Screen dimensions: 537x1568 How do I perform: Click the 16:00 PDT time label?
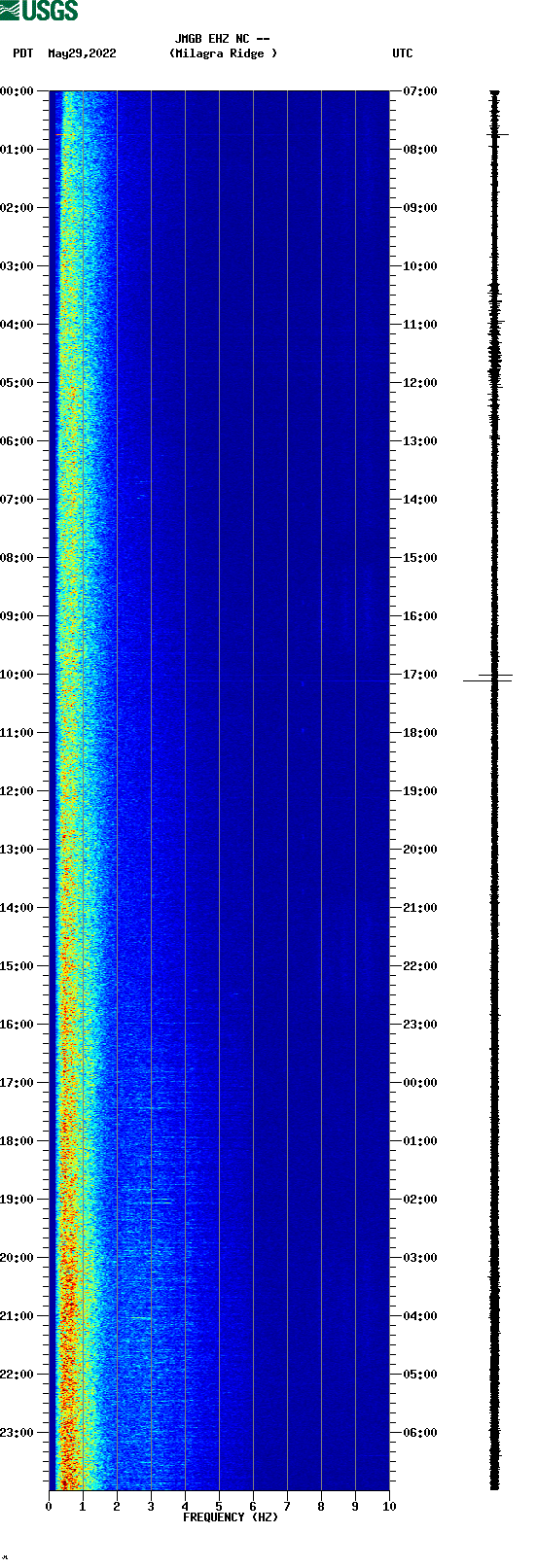[x=18, y=1025]
